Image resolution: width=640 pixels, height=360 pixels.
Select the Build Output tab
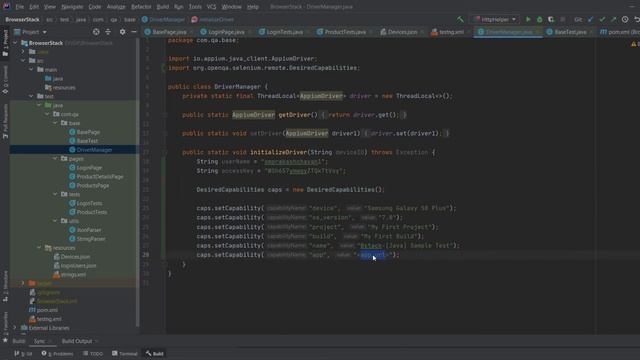coord(77,341)
